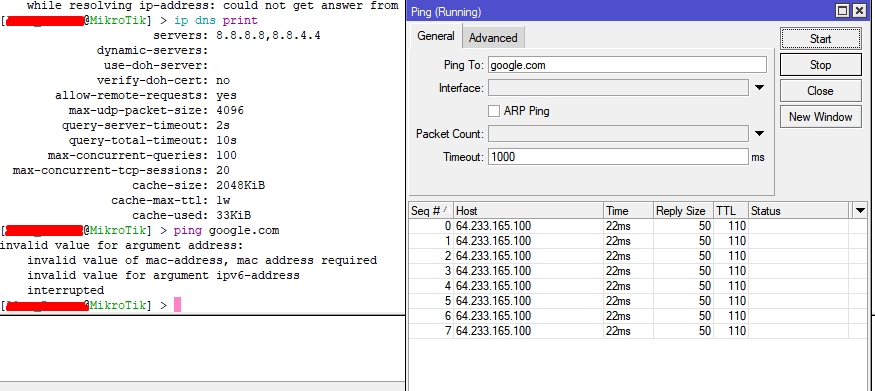Close Ping window via title bar X
Image resolution: width=875 pixels, height=391 pixels.
click(x=859, y=11)
